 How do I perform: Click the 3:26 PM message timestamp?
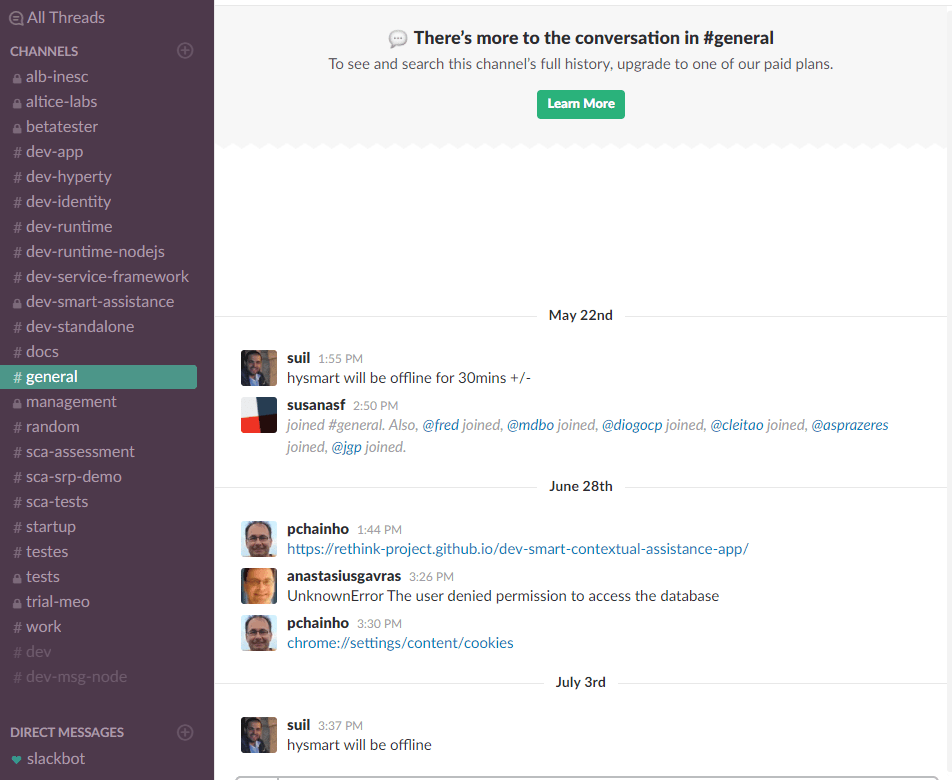pos(431,577)
